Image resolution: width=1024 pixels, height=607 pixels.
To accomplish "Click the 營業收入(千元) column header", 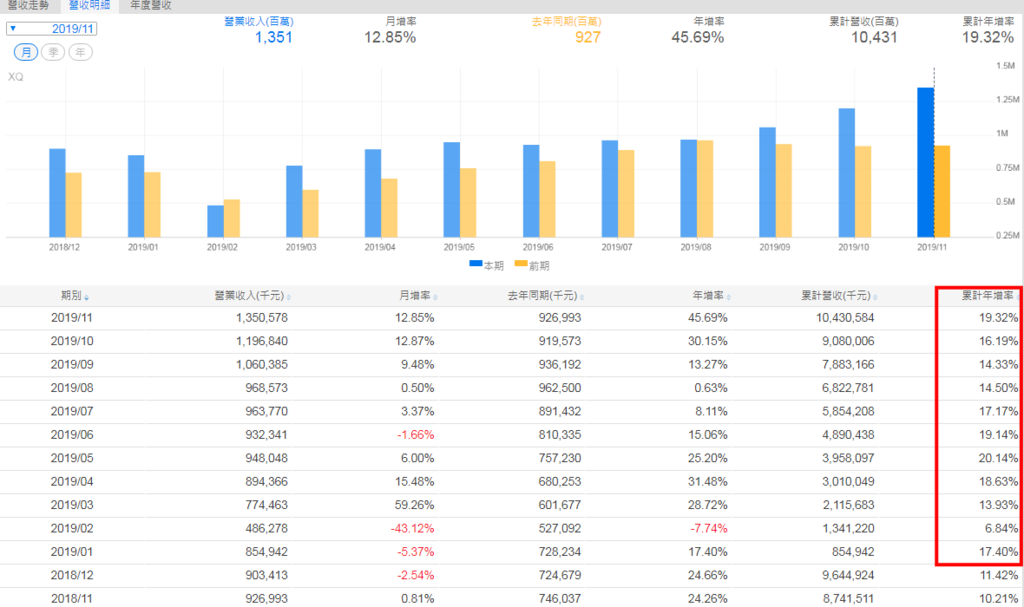I will pyautogui.click(x=249, y=296).
